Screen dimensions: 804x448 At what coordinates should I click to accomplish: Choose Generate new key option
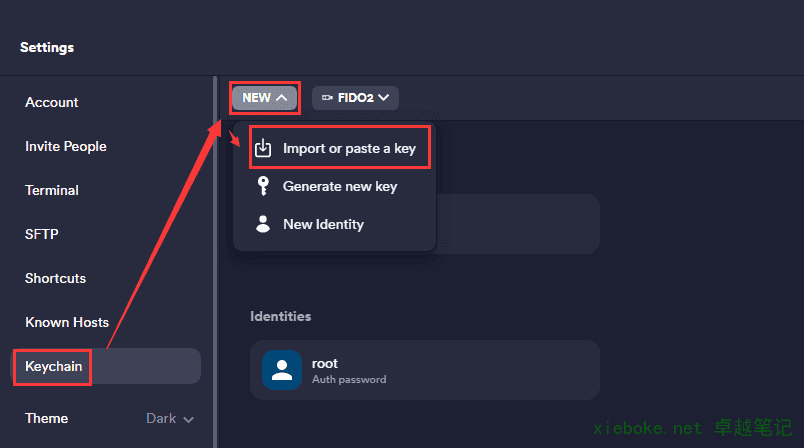pos(340,186)
